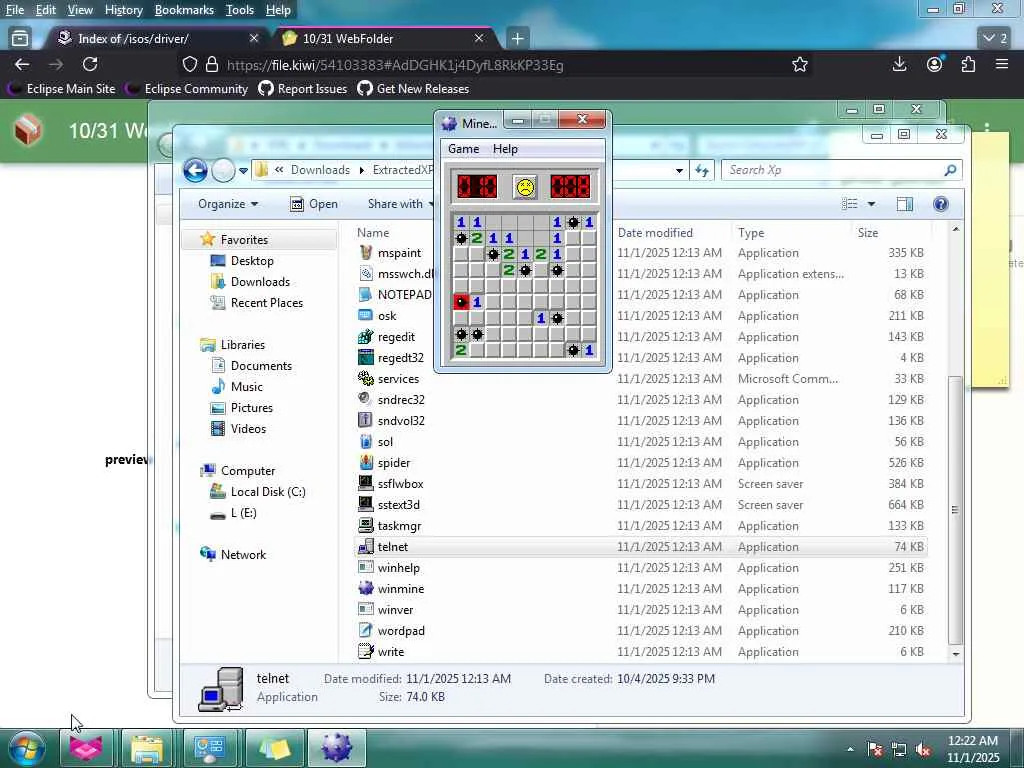Click the sad smiley face in Minesweeper
1024x768 pixels.
[x=525, y=187]
